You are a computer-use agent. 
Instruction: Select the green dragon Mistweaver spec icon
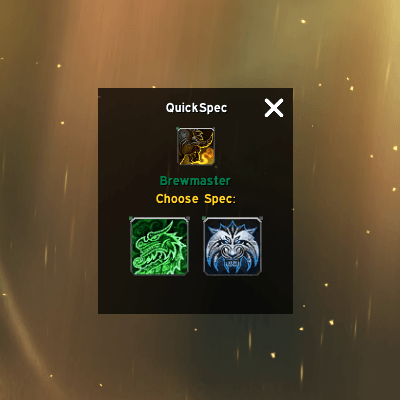[x=159, y=246]
